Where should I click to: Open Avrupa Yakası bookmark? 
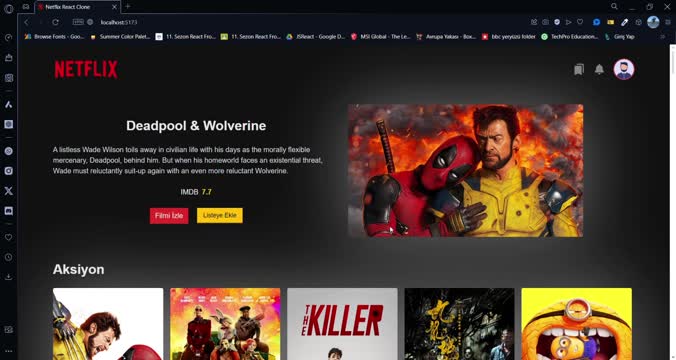(x=446, y=37)
